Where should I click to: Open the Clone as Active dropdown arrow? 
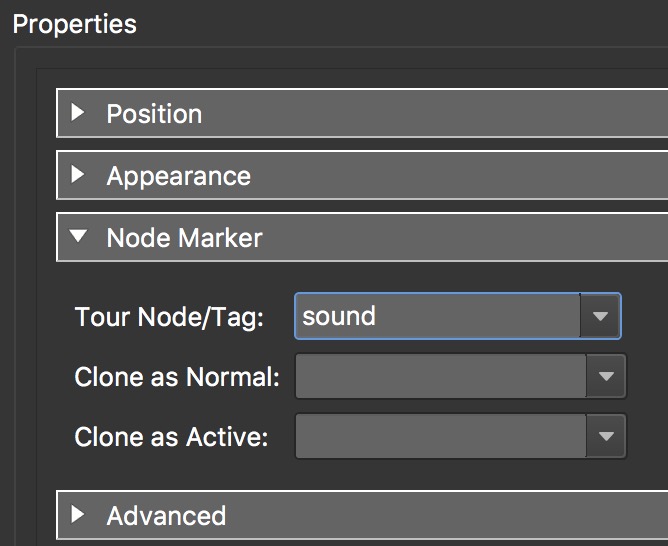coord(605,437)
